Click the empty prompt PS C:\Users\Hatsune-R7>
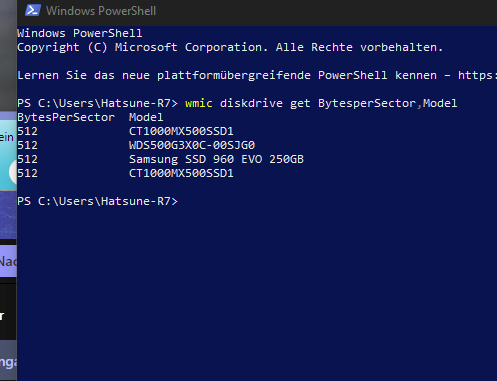Image resolution: width=497 pixels, height=381 pixels. click(98, 201)
